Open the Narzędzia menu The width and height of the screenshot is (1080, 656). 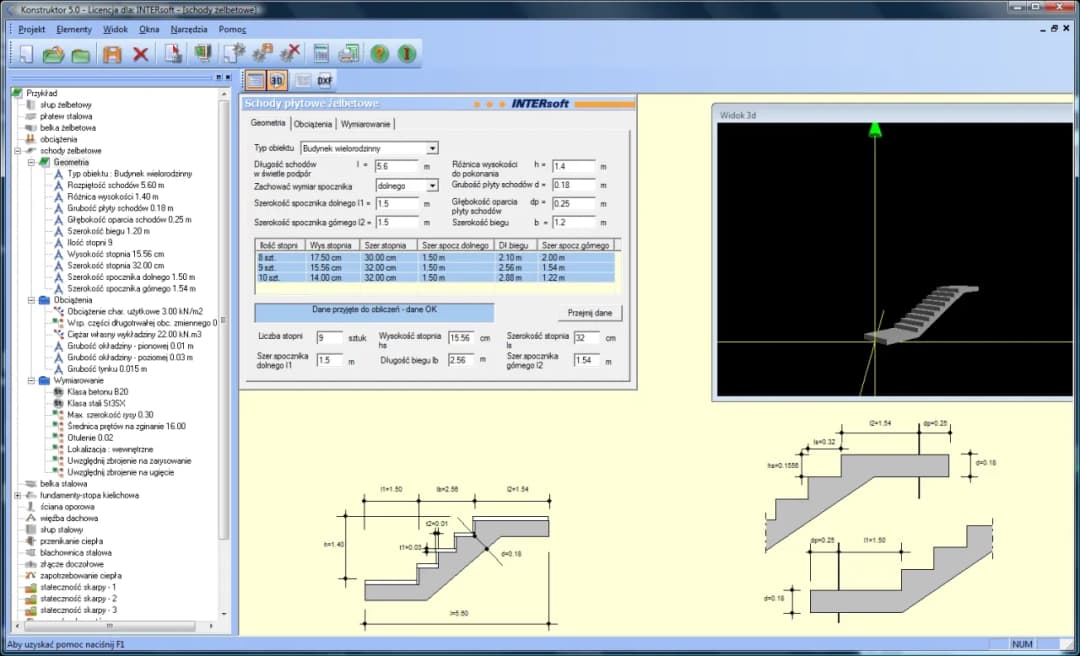189,29
